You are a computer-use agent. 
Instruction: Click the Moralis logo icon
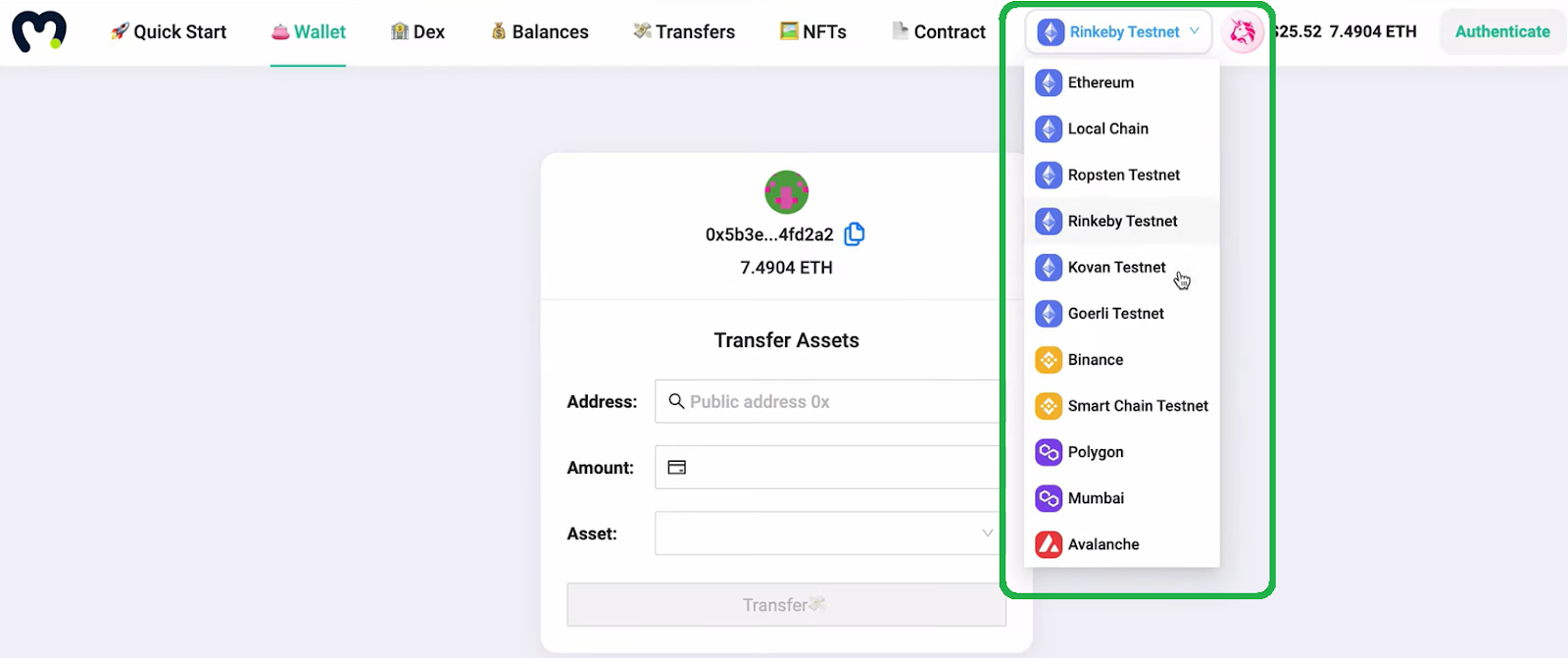(39, 31)
